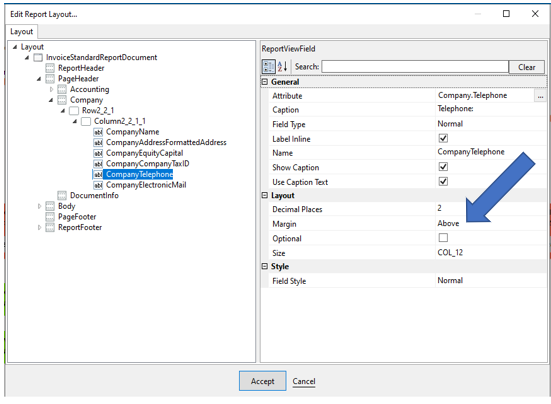Select the CompanyCompanyTaxID tree item
Screen dimensions: 551x404
[148, 164]
